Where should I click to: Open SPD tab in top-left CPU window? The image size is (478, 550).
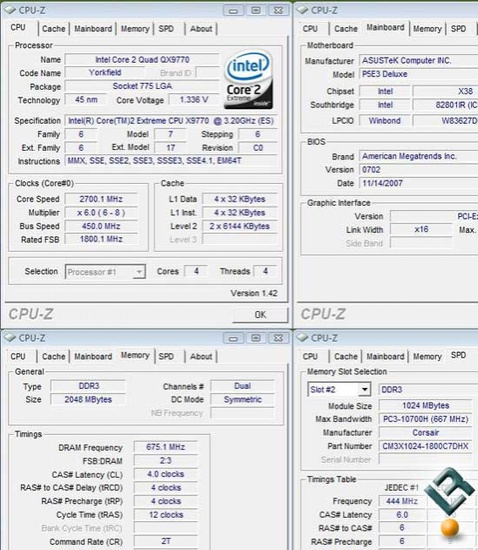[x=166, y=29]
